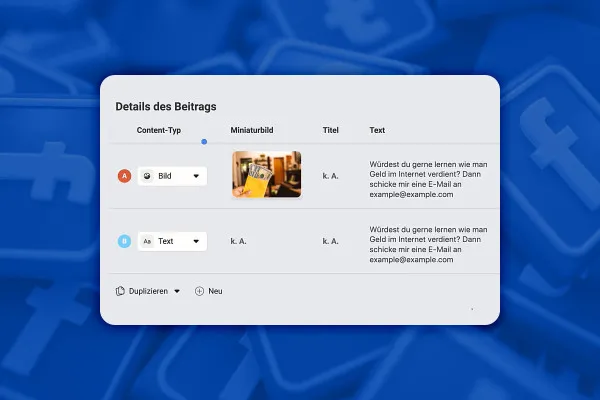Open the Bild content-type dropdown in row A

tap(172, 176)
